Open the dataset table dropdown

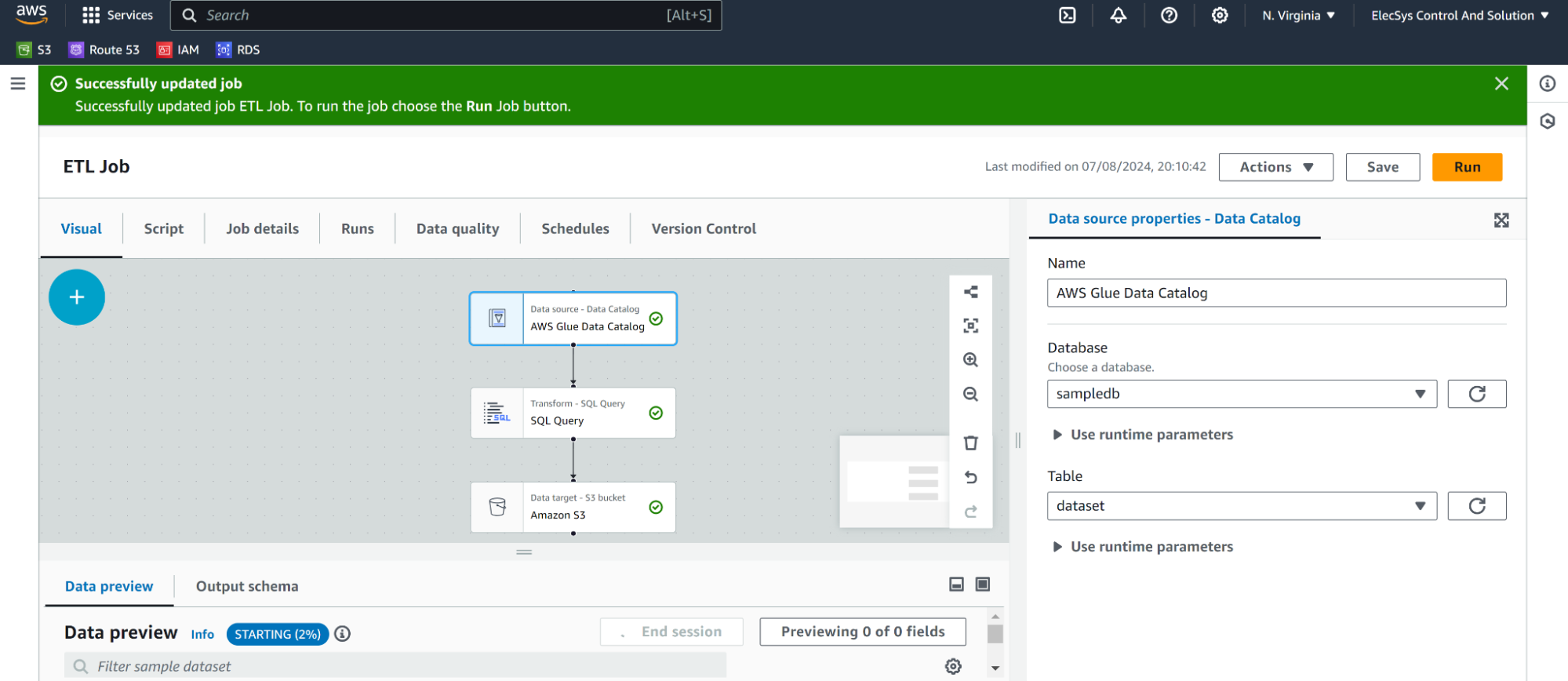(1242, 506)
